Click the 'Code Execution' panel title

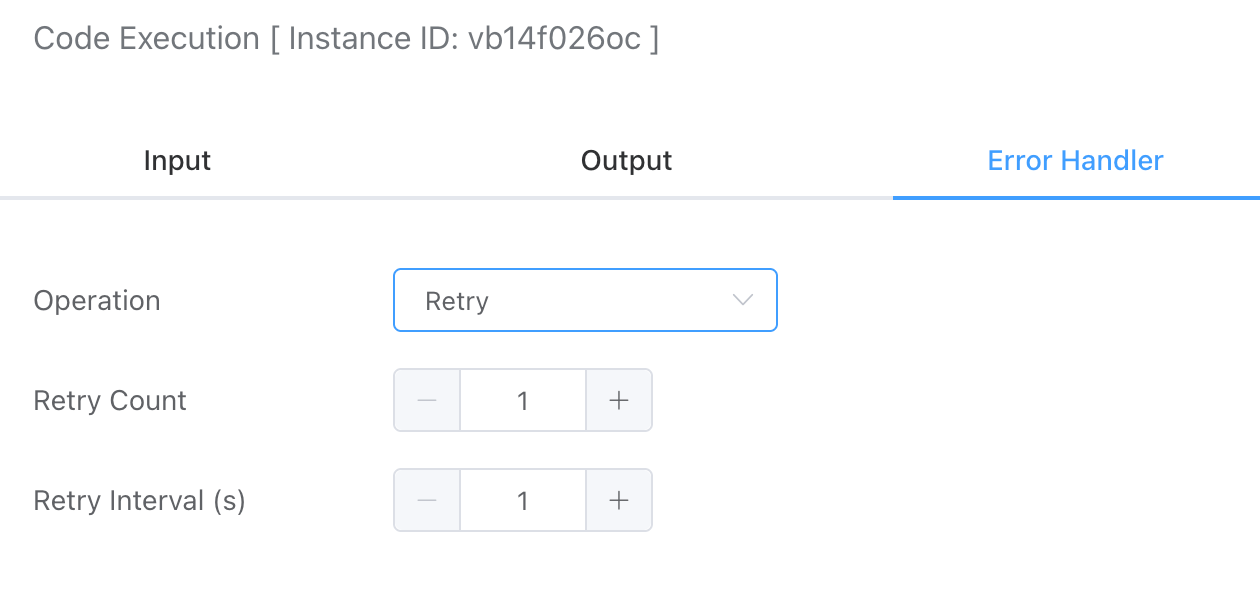[x=146, y=39]
